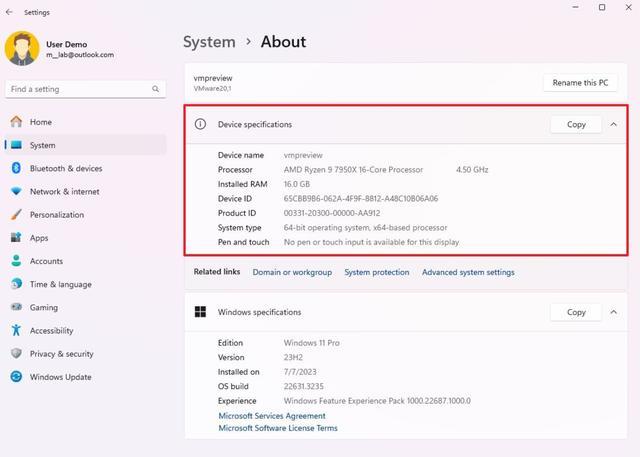Click the Accessibility figure icon
This screenshot has height=457, width=640.
tap(16, 330)
